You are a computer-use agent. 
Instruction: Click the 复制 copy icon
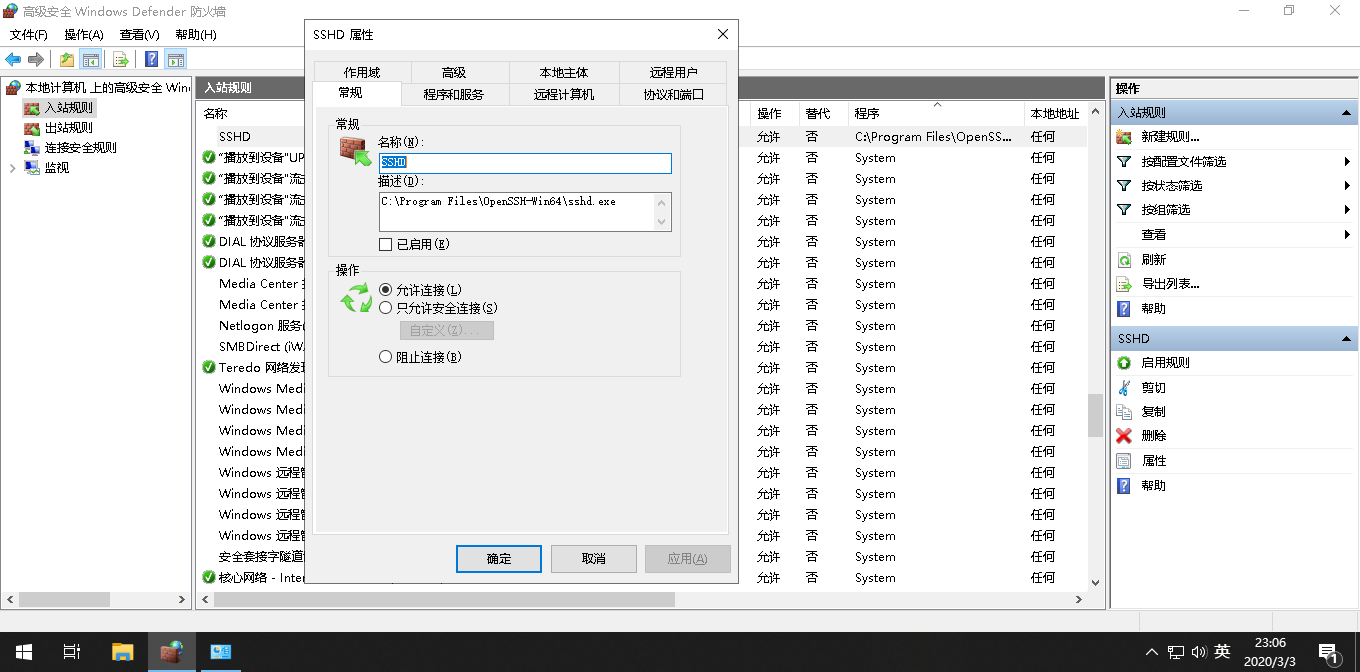[x=1124, y=412]
